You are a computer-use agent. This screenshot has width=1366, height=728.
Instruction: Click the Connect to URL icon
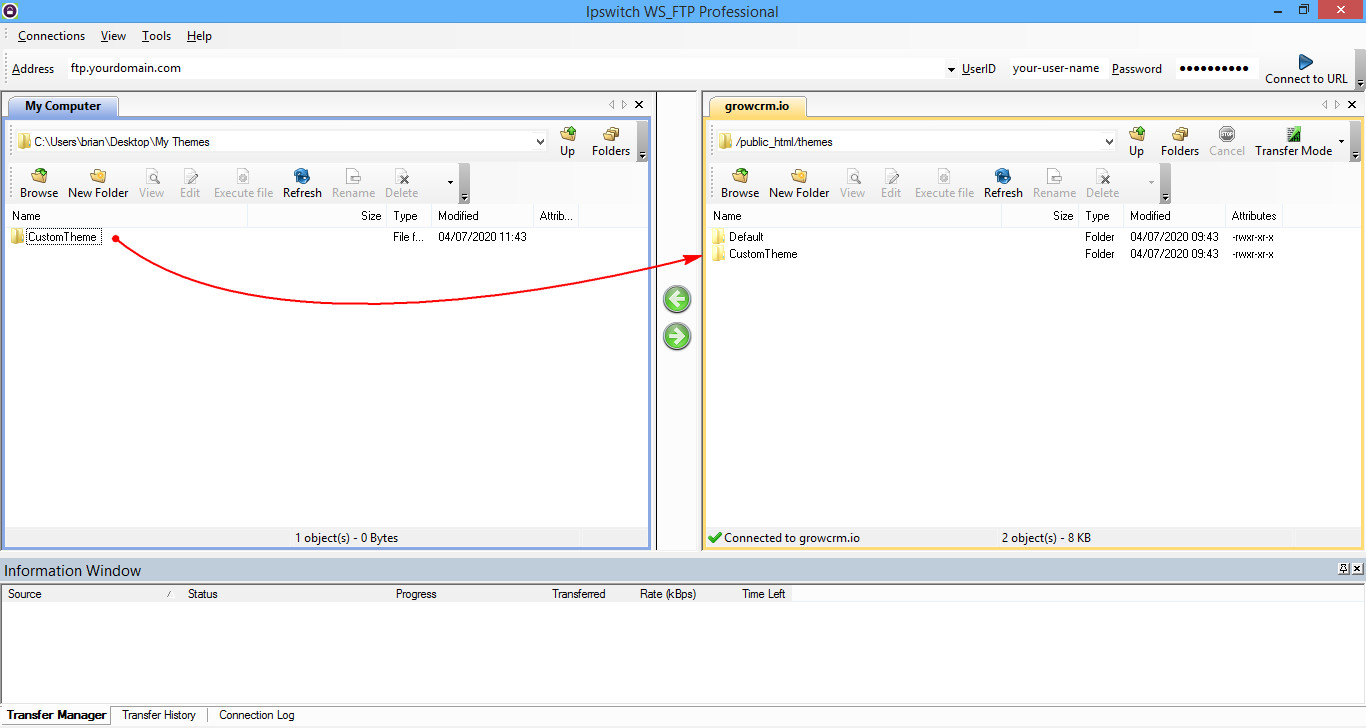pyautogui.click(x=1305, y=62)
